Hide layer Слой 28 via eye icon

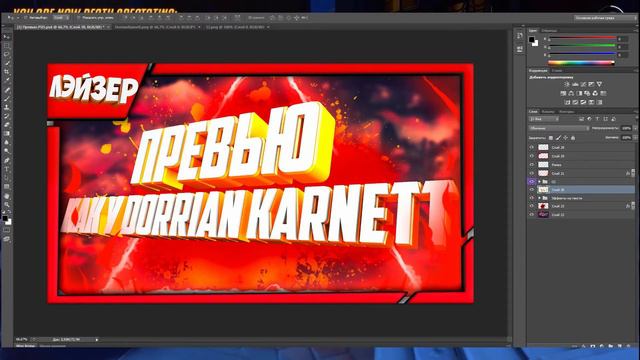[531, 147]
